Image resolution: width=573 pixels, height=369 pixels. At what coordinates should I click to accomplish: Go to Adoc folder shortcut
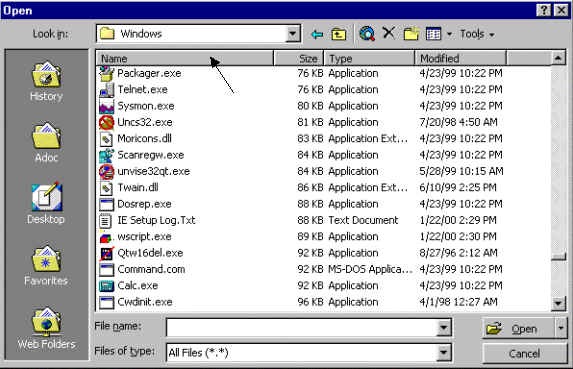pyautogui.click(x=46, y=143)
